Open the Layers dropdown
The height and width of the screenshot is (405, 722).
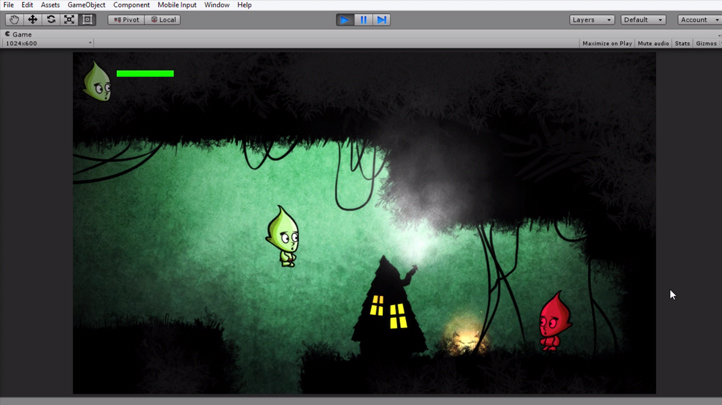coord(592,20)
